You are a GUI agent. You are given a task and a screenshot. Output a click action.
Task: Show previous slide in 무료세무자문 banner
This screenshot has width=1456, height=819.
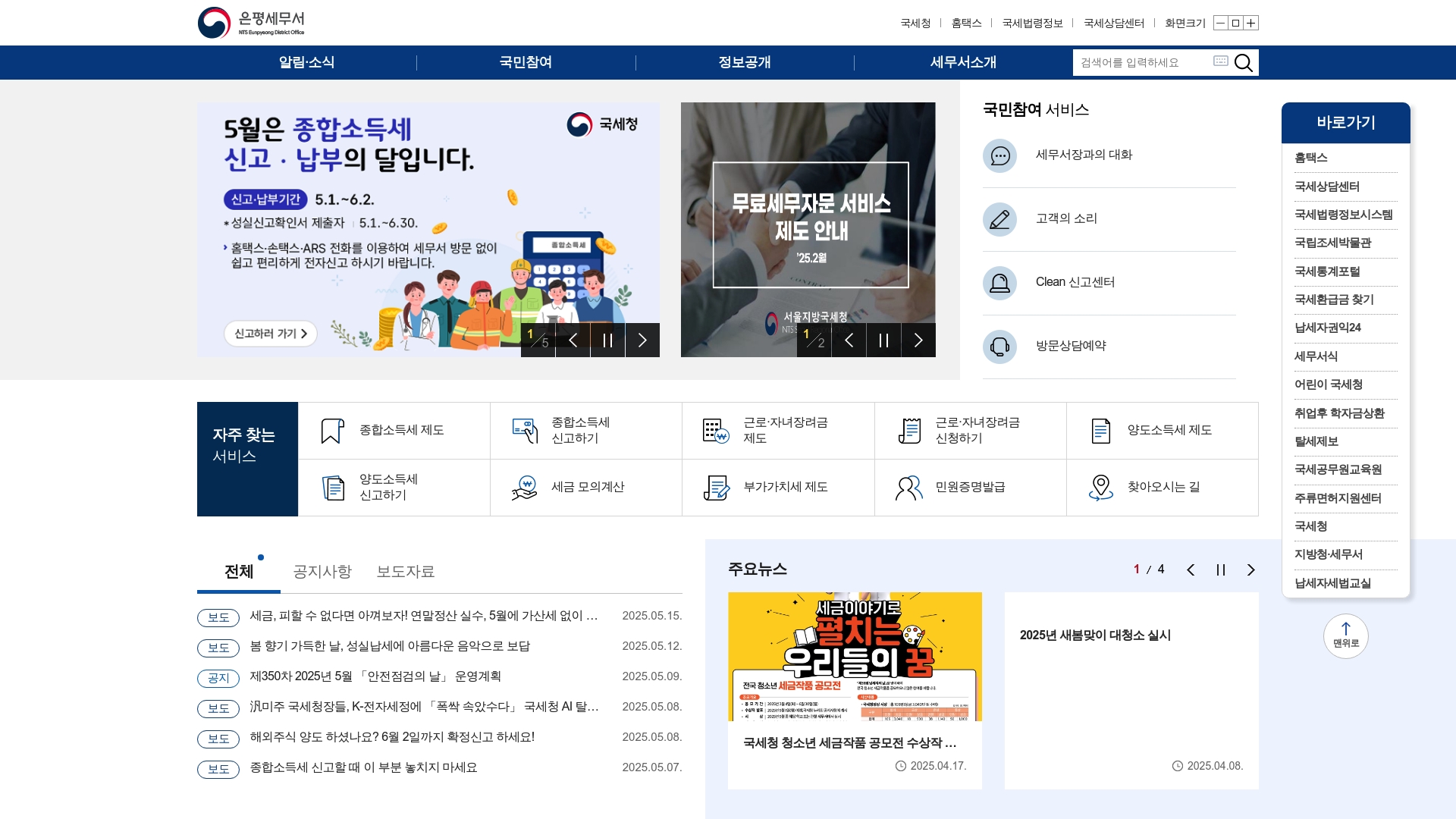coord(849,340)
